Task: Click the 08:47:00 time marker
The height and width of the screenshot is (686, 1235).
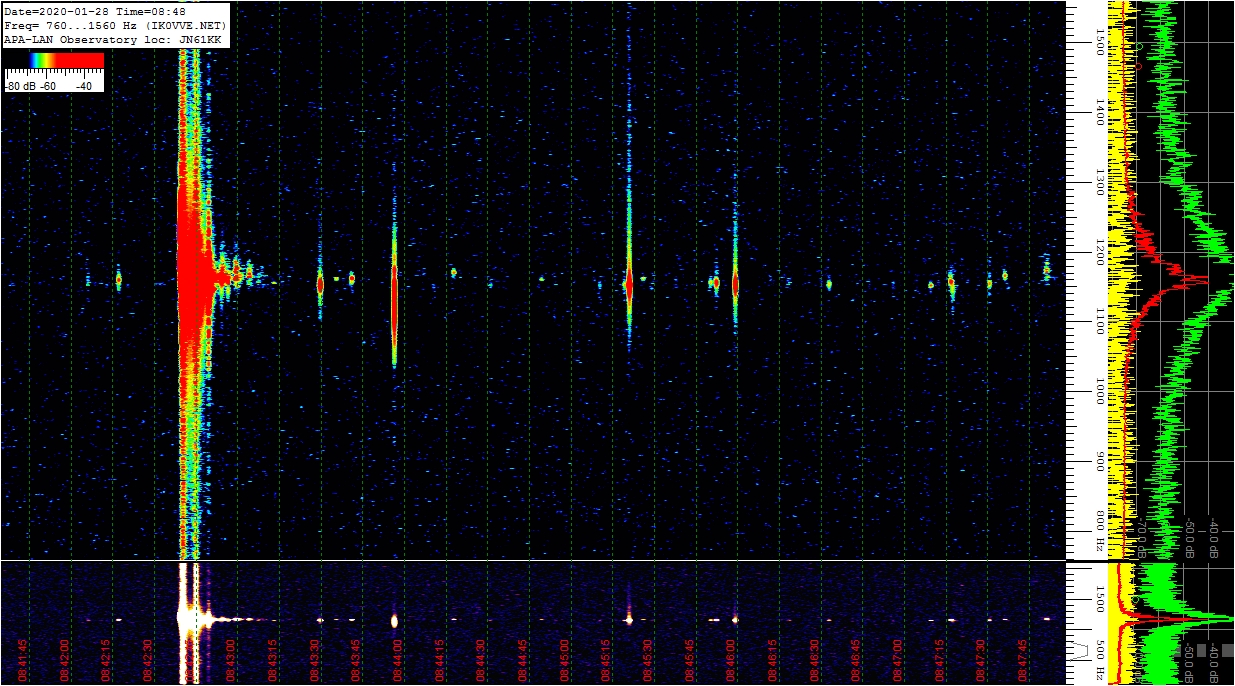Action: [897, 660]
